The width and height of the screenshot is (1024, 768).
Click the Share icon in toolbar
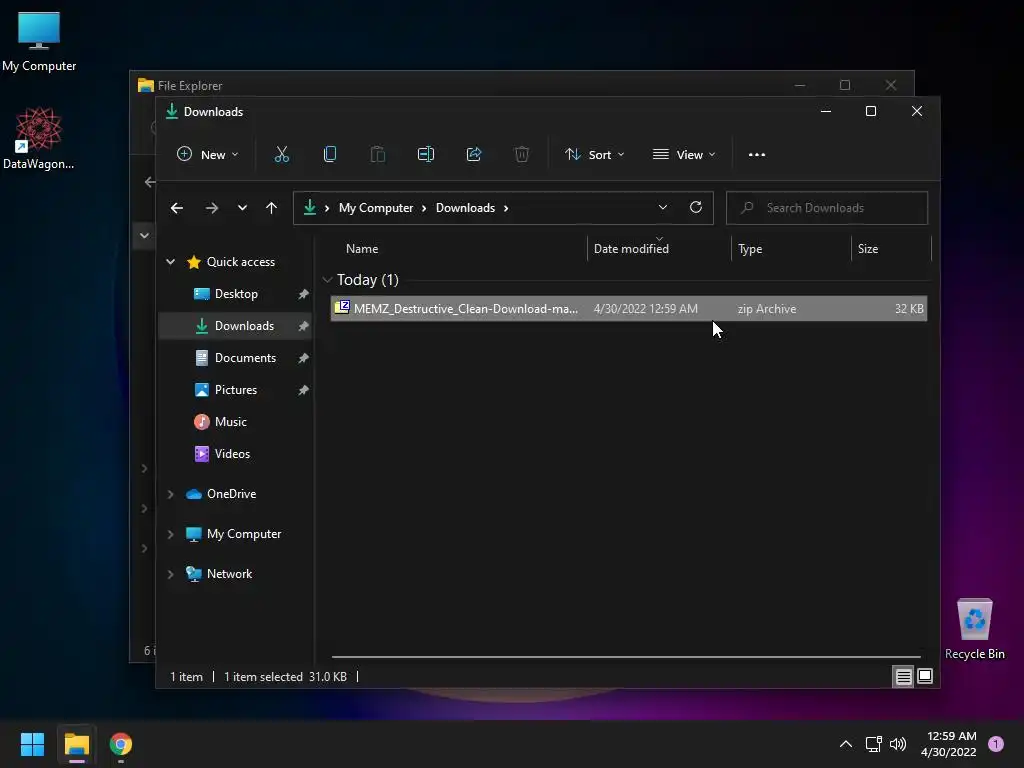click(474, 155)
